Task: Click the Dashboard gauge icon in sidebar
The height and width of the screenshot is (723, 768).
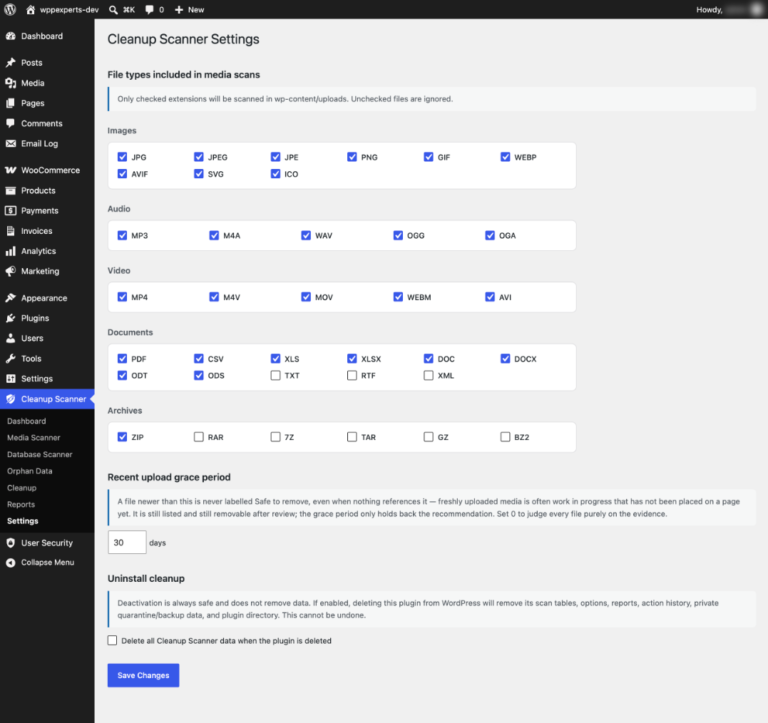Action: click(10, 36)
